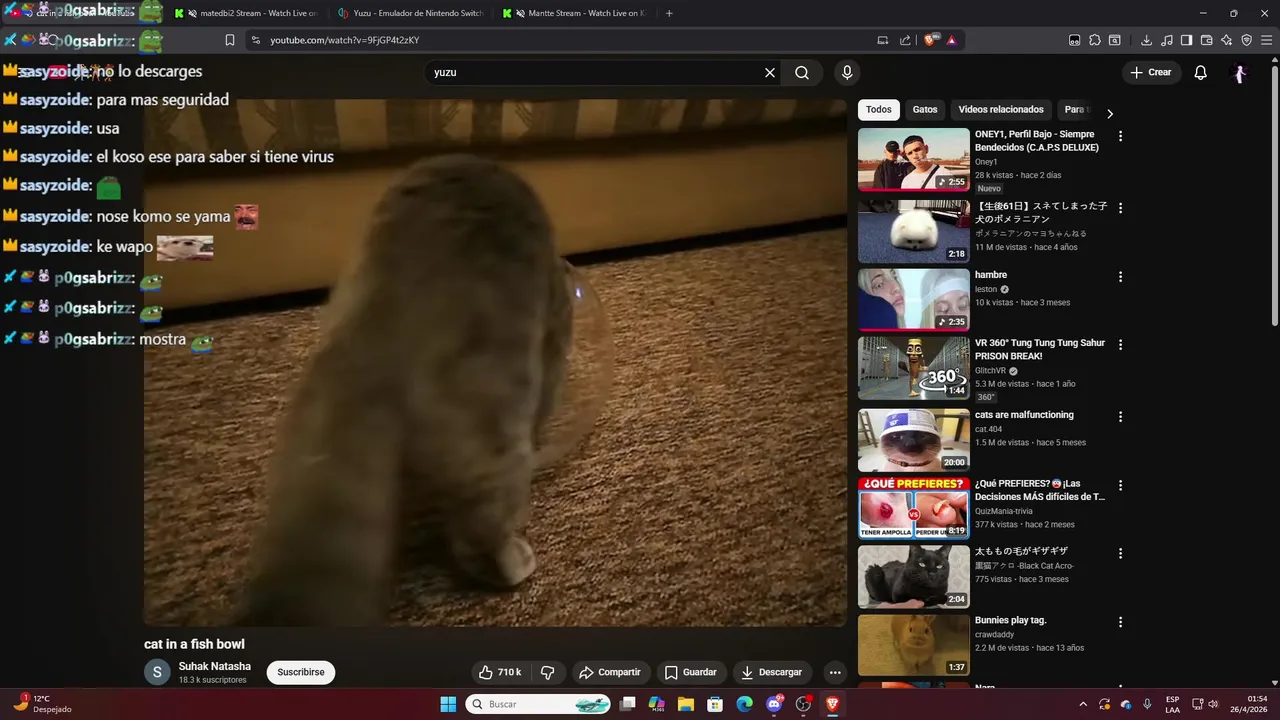This screenshot has width=1280, height=720.
Task: Open options for ONEY1 Perfil Bajo video
Action: click(x=1120, y=136)
